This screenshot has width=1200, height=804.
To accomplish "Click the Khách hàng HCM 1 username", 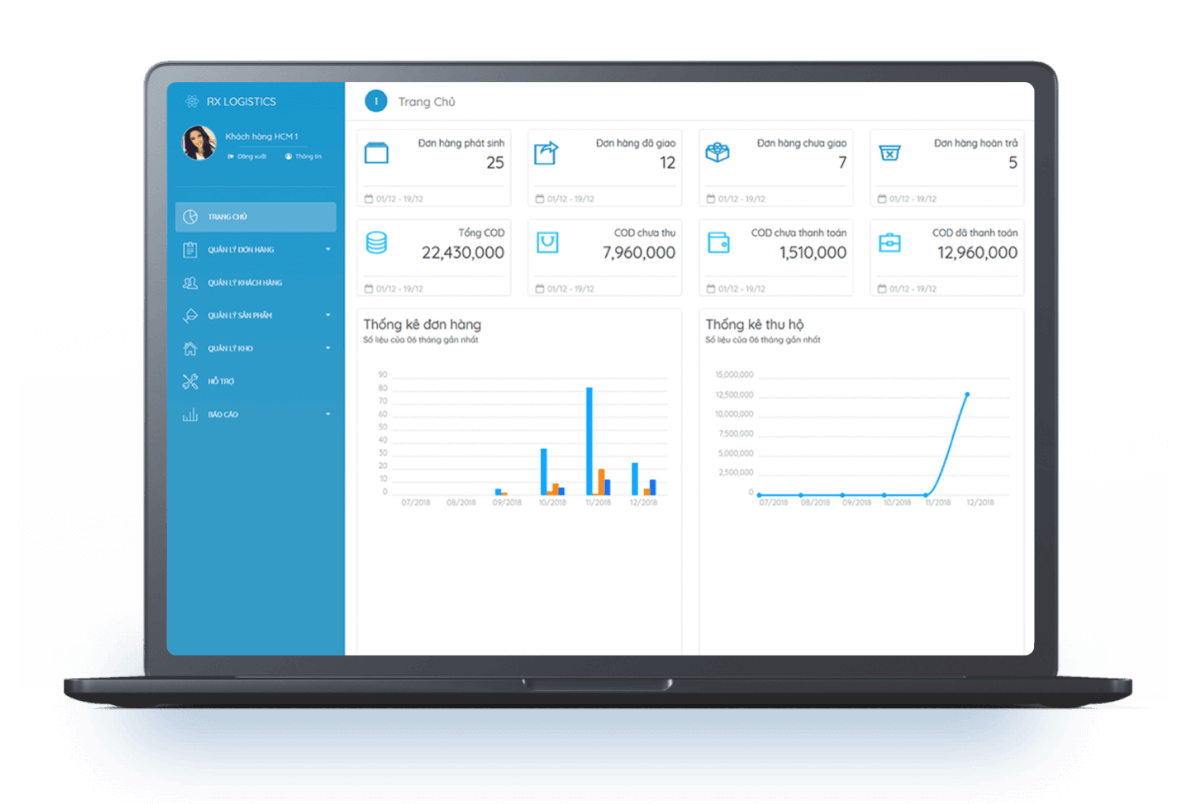I will click(262, 136).
